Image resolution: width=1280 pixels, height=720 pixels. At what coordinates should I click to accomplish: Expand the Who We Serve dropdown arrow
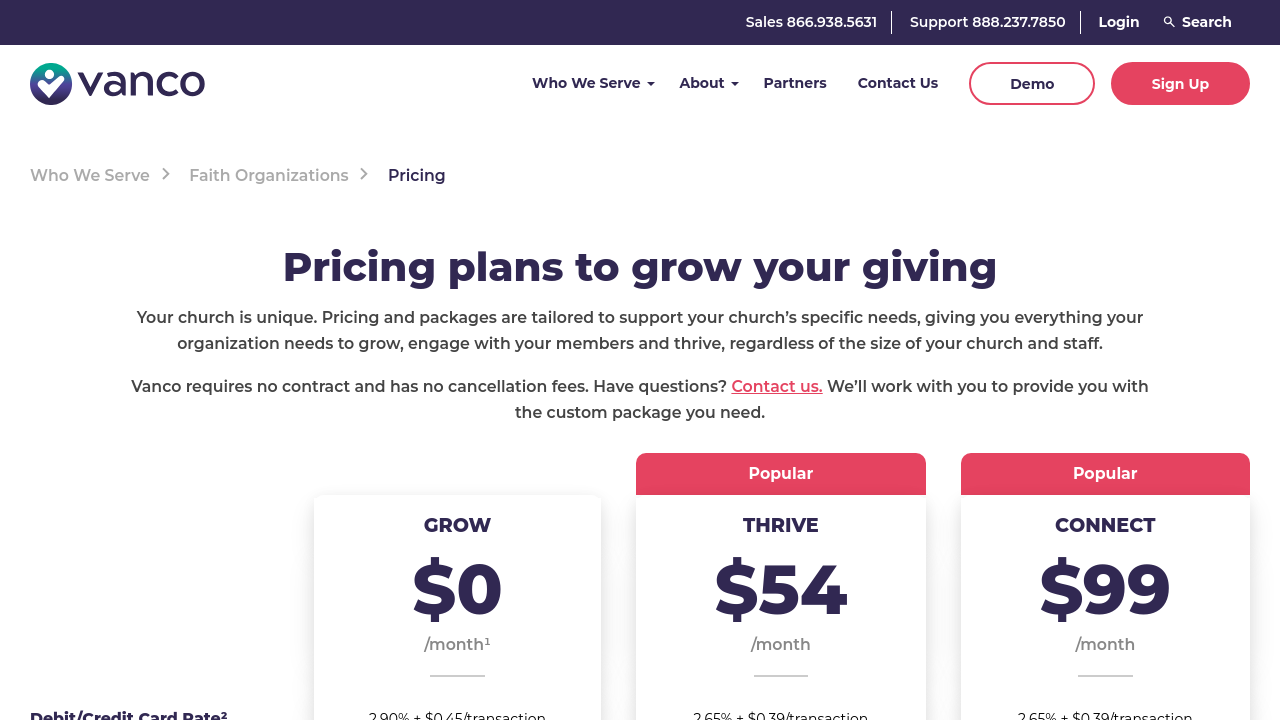point(651,84)
